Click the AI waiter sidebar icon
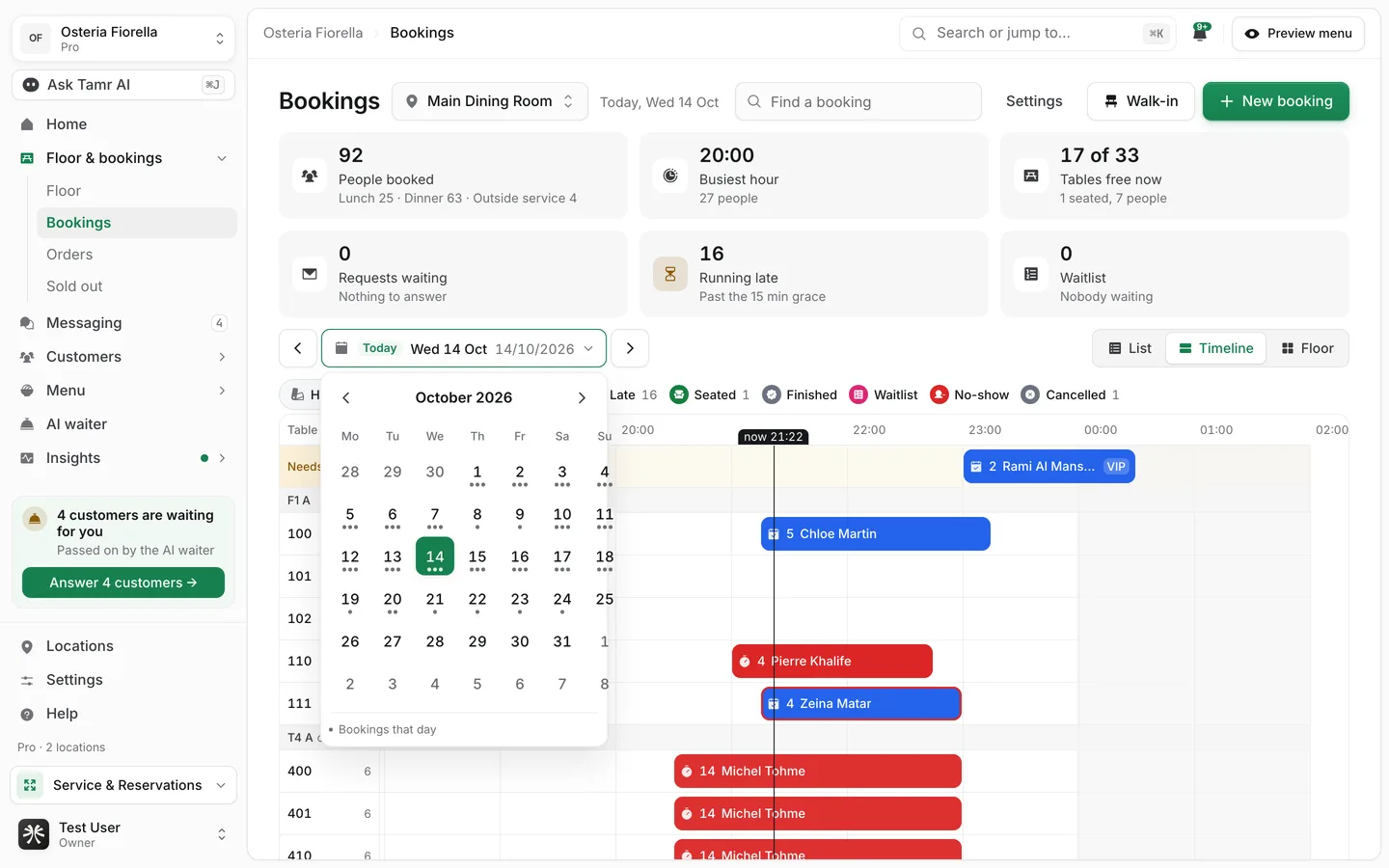The height and width of the screenshot is (868, 1389). [x=27, y=424]
